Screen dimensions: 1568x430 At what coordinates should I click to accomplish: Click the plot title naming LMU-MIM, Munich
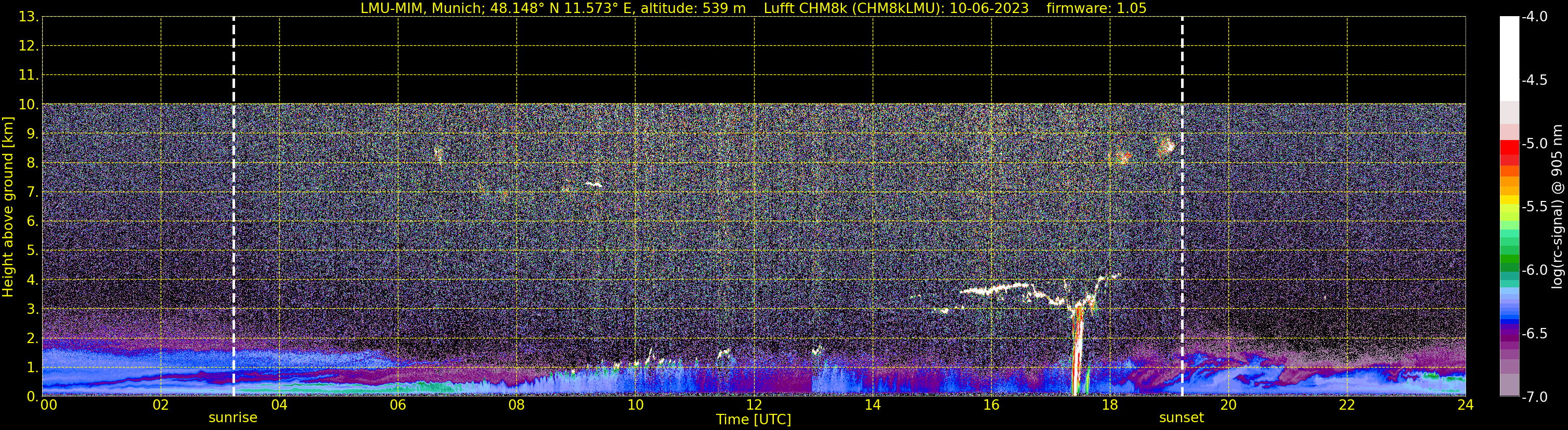[x=753, y=8]
